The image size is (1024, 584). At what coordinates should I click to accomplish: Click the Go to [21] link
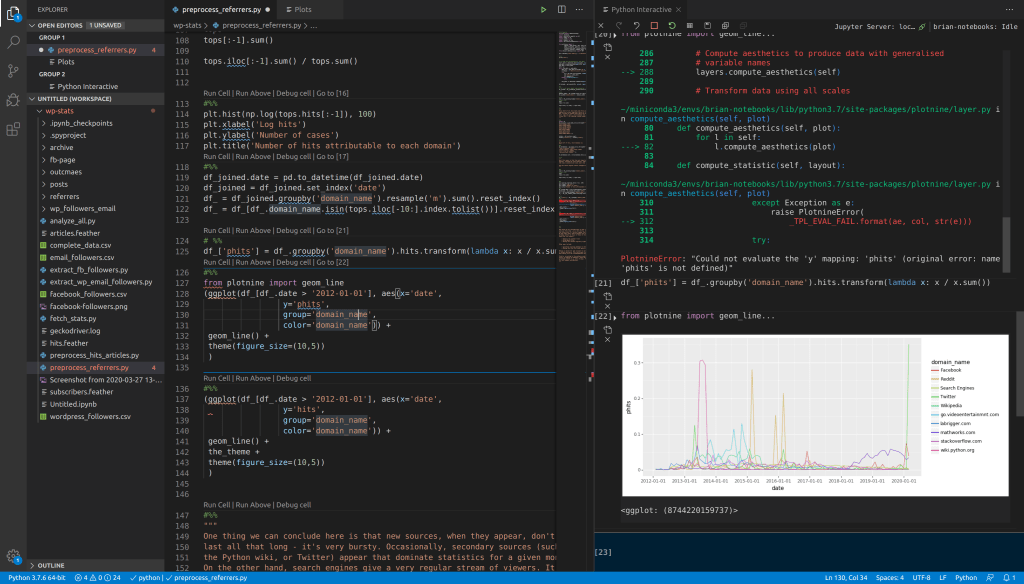pos(332,231)
